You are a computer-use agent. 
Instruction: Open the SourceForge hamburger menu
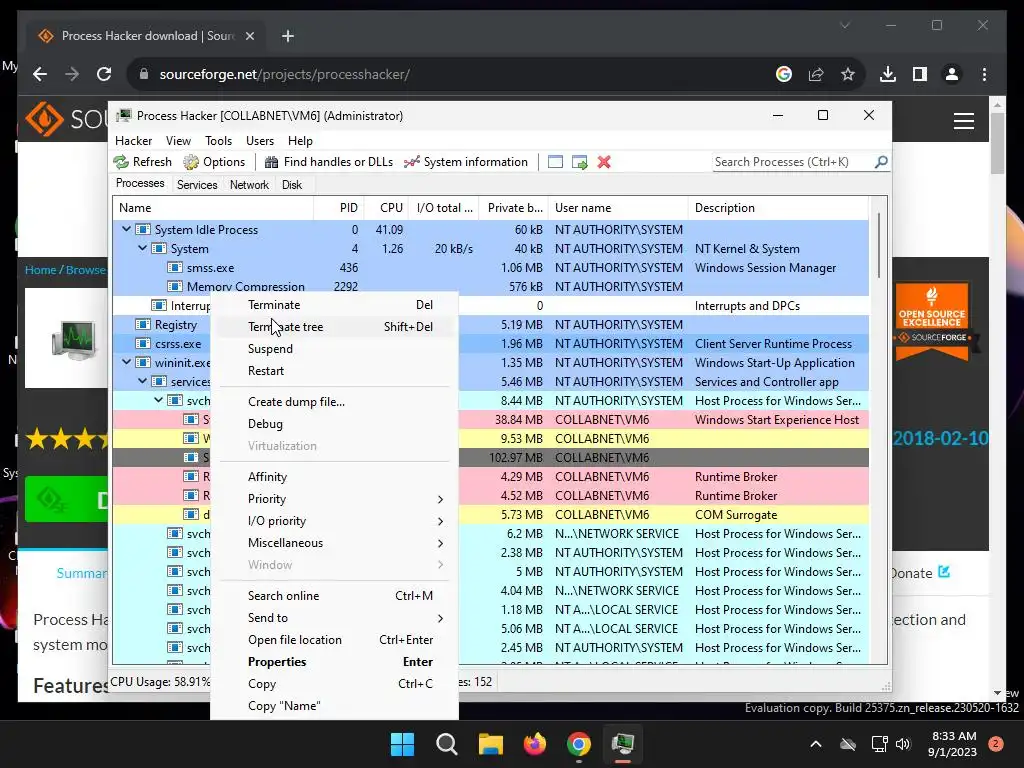963,121
